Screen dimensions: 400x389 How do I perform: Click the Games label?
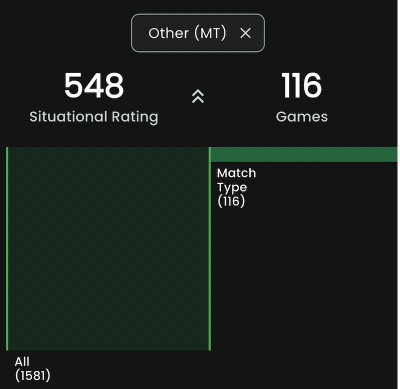[302, 117]
